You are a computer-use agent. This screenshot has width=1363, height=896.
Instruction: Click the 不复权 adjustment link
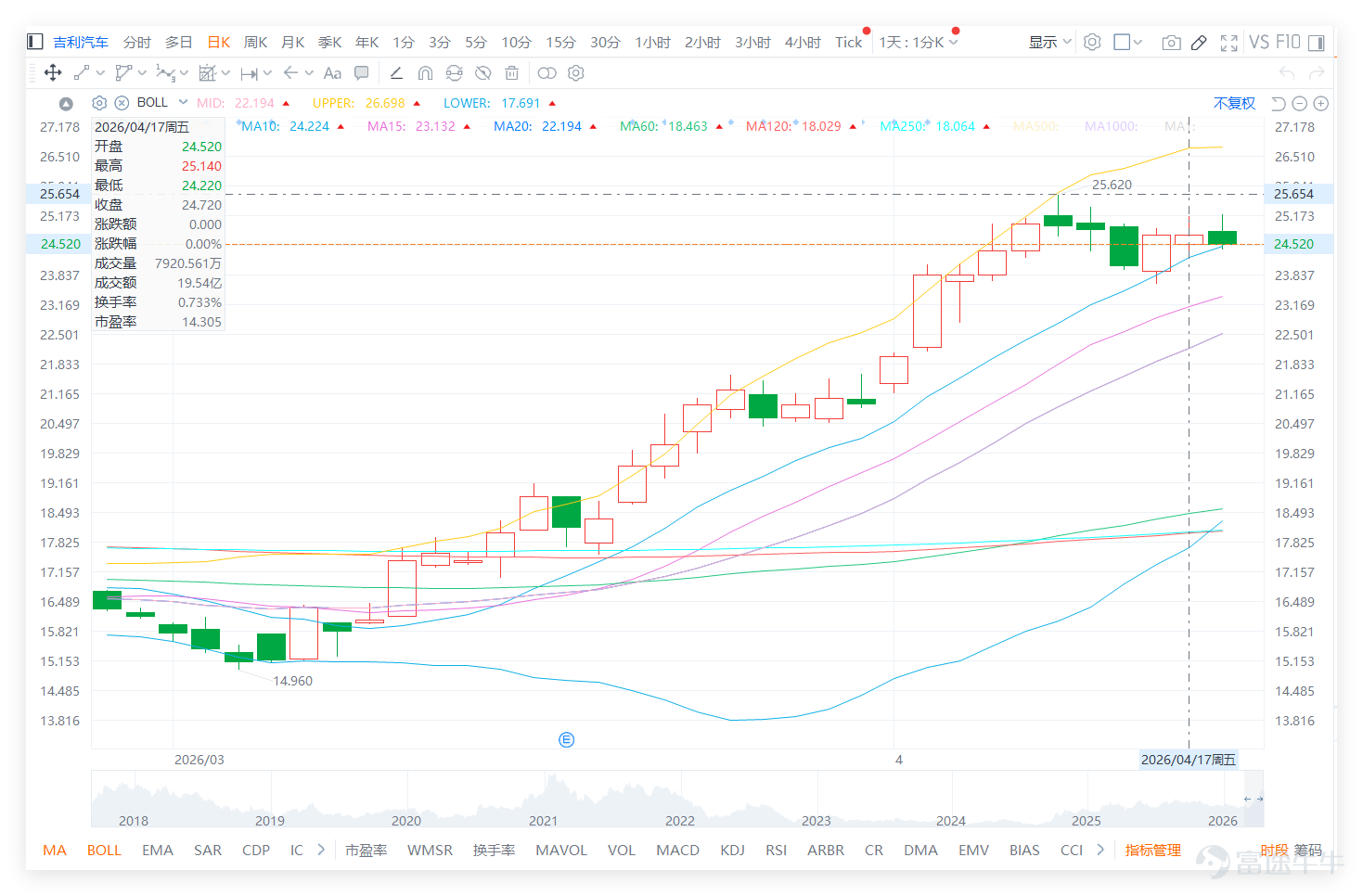[1234, 103]
